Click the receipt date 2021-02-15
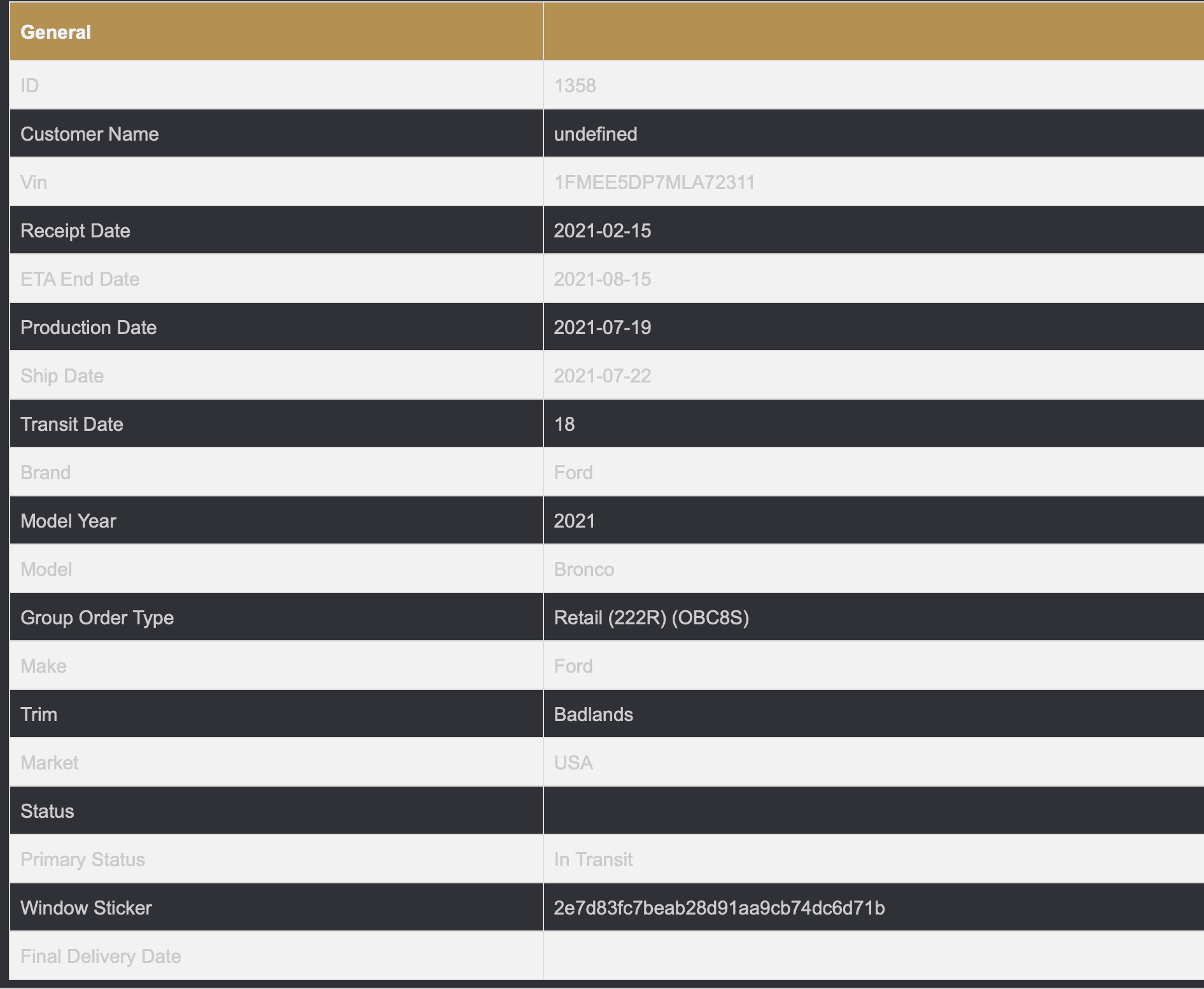The image size is (1204, 989). [603, 230]
